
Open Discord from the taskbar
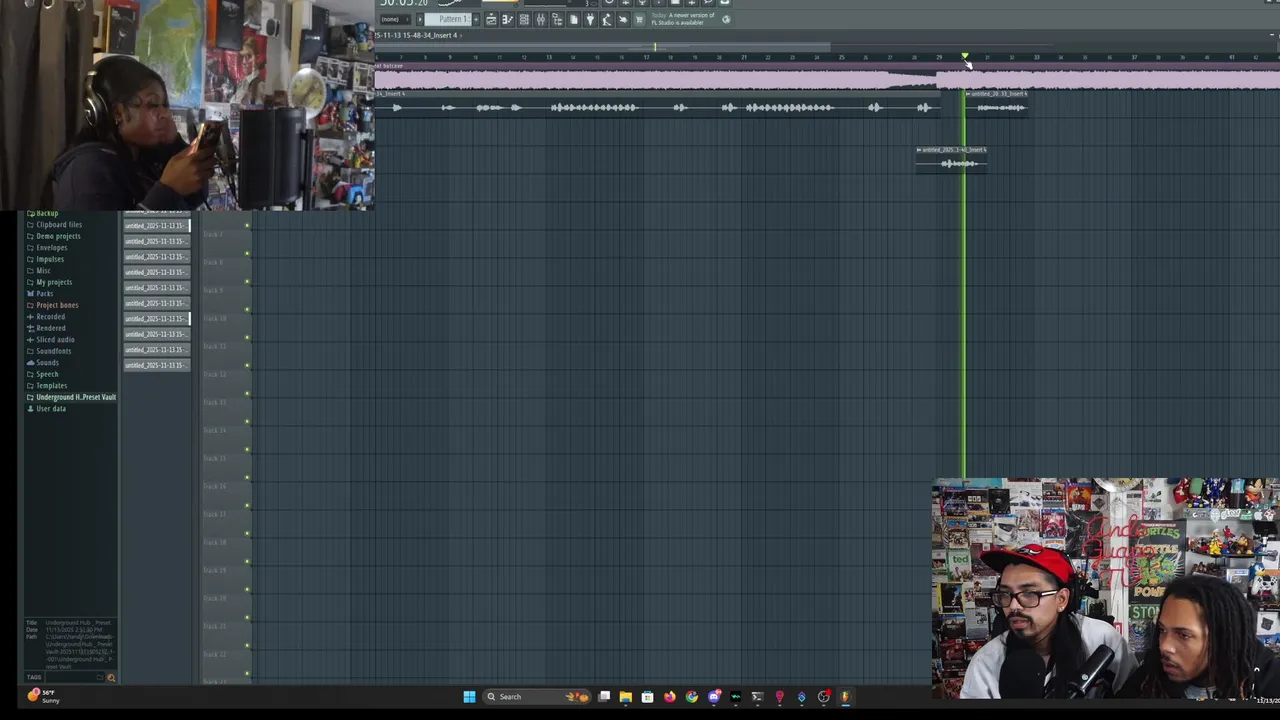click(x=714, y=697)
